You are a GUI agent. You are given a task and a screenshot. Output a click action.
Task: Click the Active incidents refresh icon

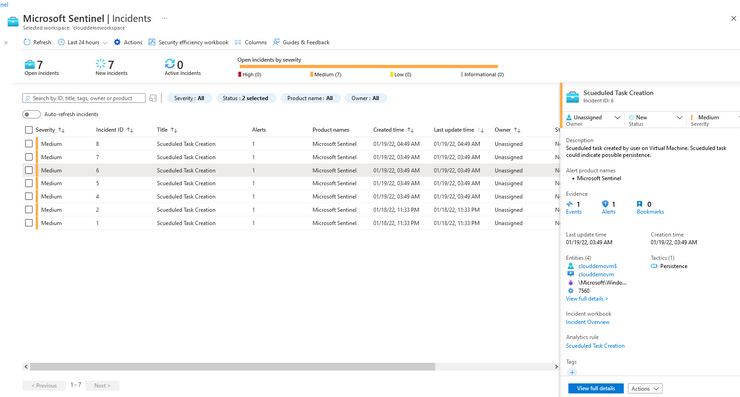(x=169, y=64)
